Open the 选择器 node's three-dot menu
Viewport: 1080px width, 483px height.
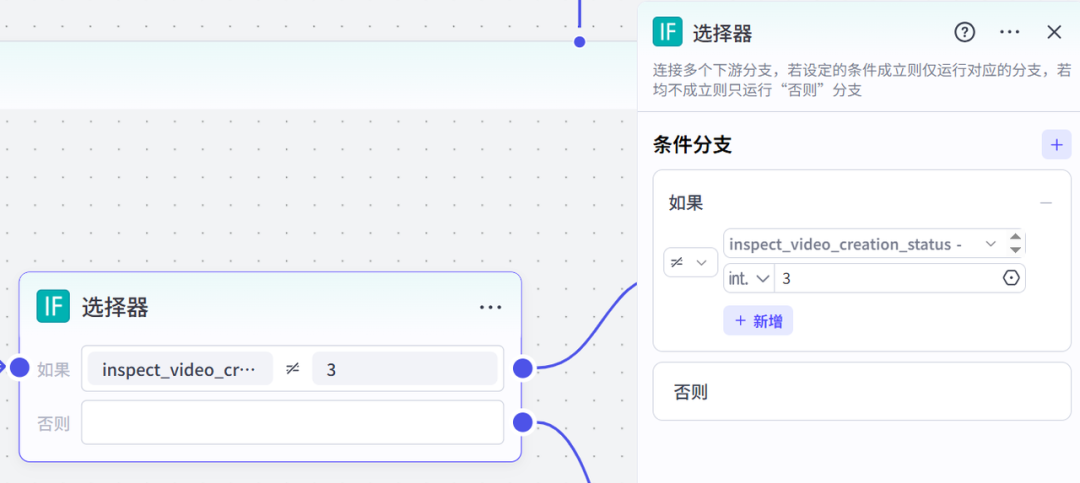(x=490, y=307)
